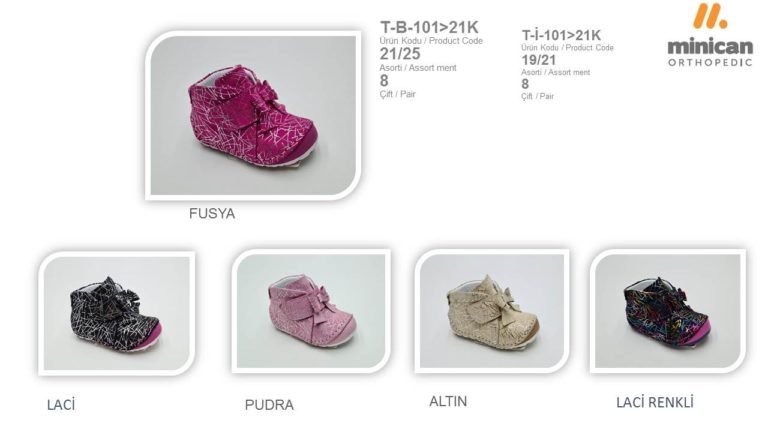Select product code T-İ-101>21K
Screen dimensions: 768x432
tap(561, 35)
